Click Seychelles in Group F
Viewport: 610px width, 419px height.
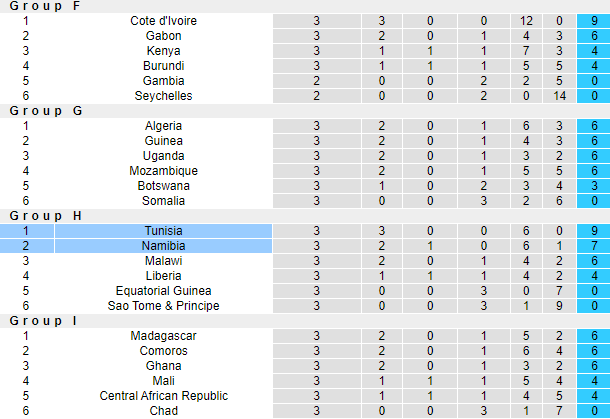(163, 96)
